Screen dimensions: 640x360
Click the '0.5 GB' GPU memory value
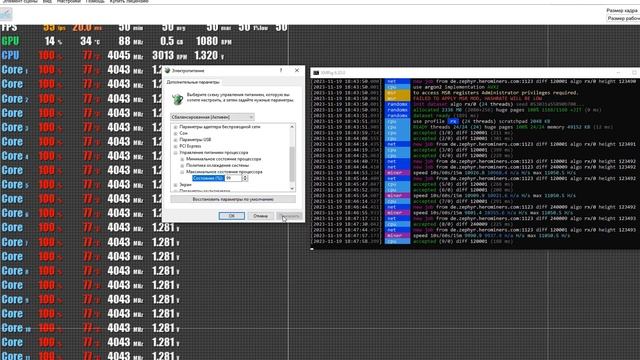172,41
